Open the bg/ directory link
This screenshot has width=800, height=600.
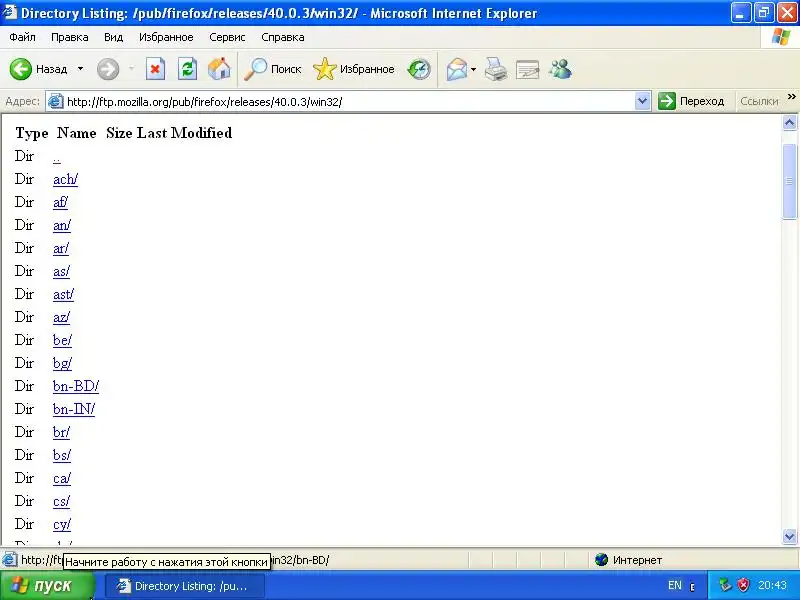(62, 363)
